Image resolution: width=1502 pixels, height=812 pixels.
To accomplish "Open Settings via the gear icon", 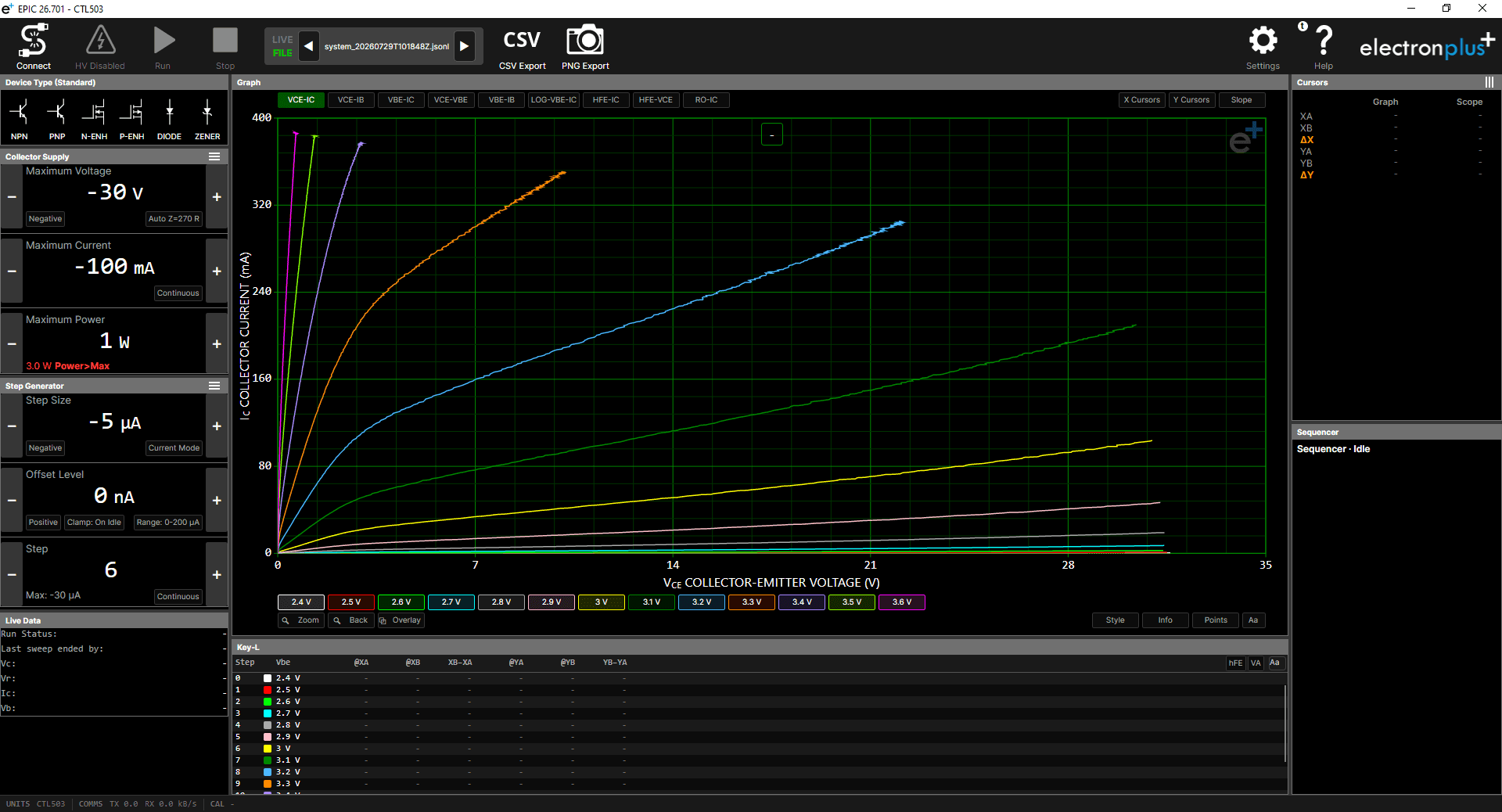I will (1263, 41).
